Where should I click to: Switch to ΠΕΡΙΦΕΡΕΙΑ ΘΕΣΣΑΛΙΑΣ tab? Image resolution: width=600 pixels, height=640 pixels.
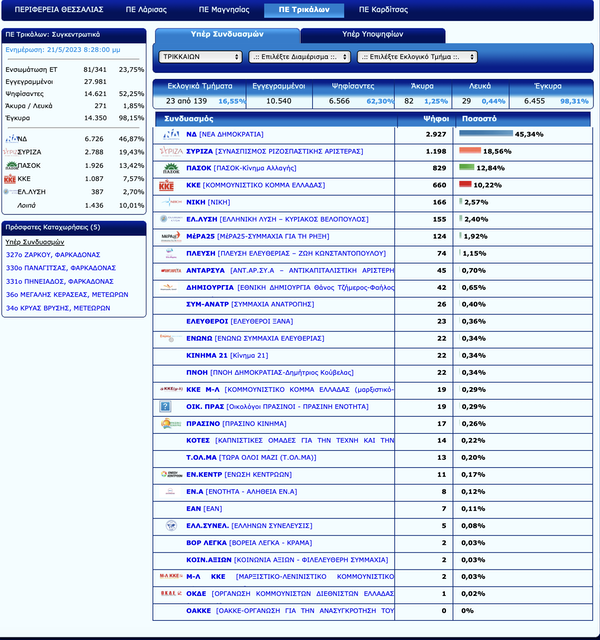point(59,9)
